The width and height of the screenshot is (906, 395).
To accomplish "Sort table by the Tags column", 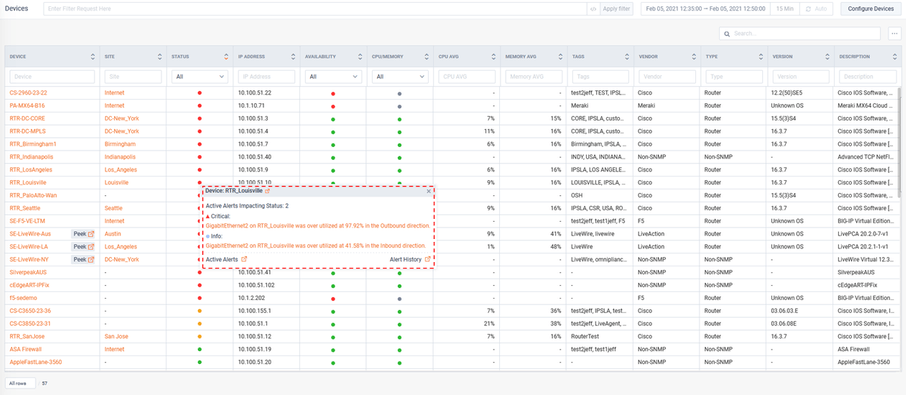I will point(627,57).
